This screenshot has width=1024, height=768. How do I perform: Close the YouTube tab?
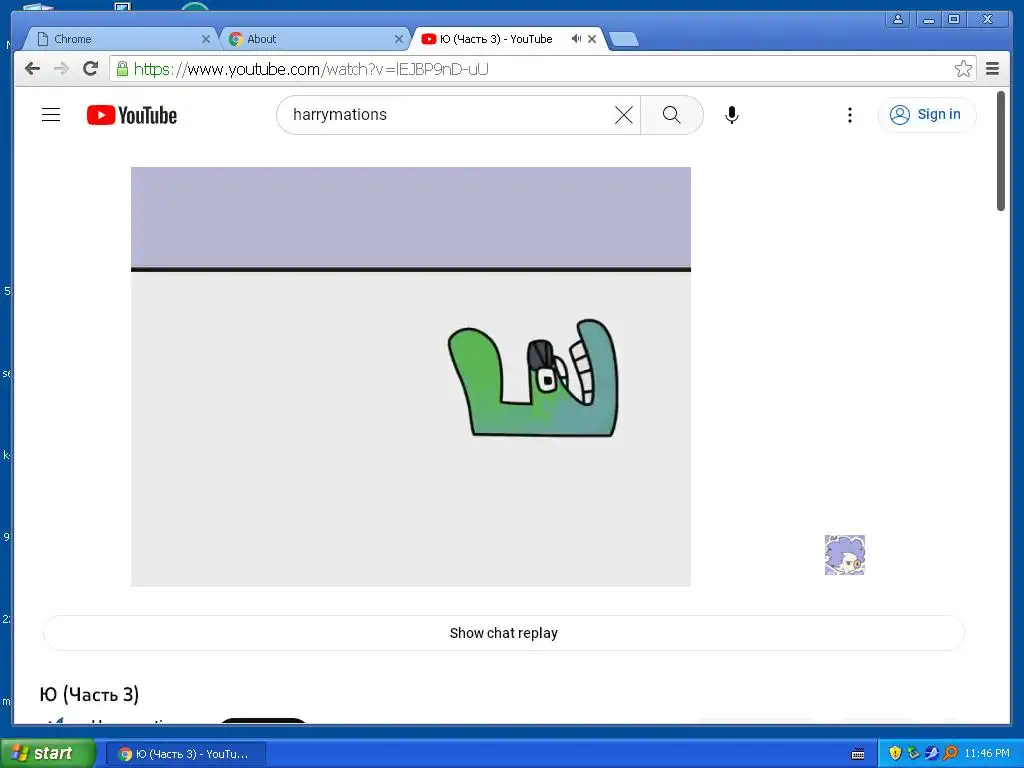tap(592, 39)
